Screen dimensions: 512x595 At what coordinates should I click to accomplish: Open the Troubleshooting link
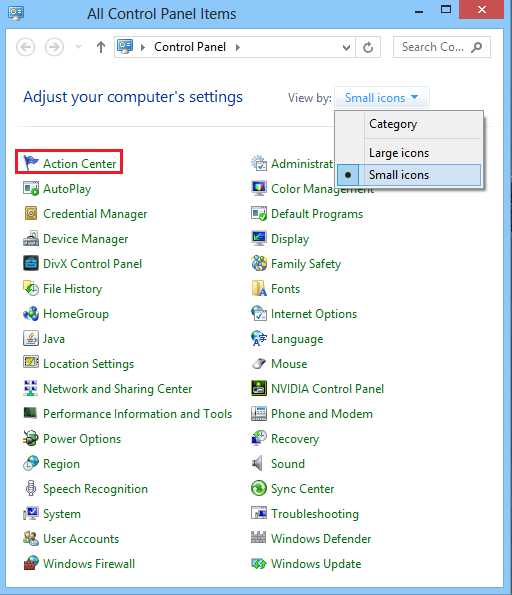pyautogui.click(x=315, y=514)
